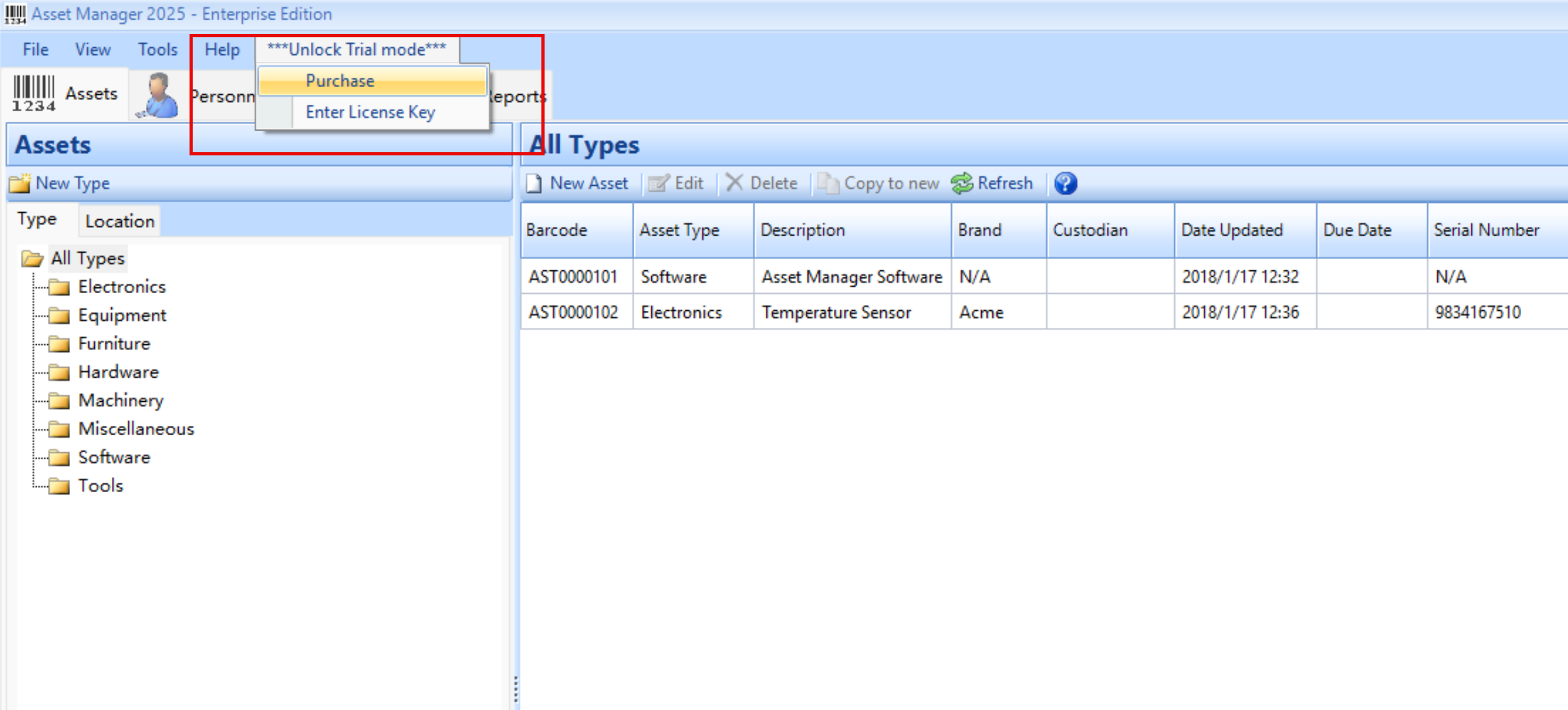The image size is (1568, 710).
Task: Click the New Asset page icon
Action: (x=534, y=183)
